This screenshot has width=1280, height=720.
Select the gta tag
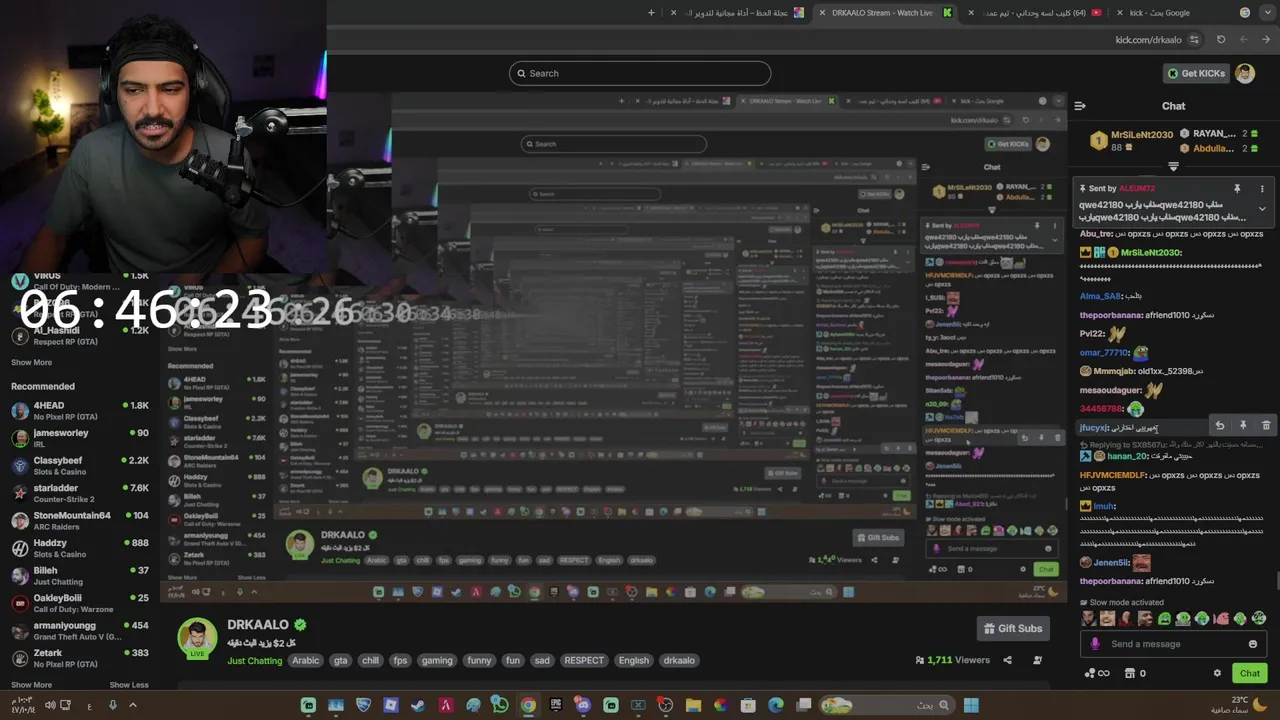click(341, 660)
